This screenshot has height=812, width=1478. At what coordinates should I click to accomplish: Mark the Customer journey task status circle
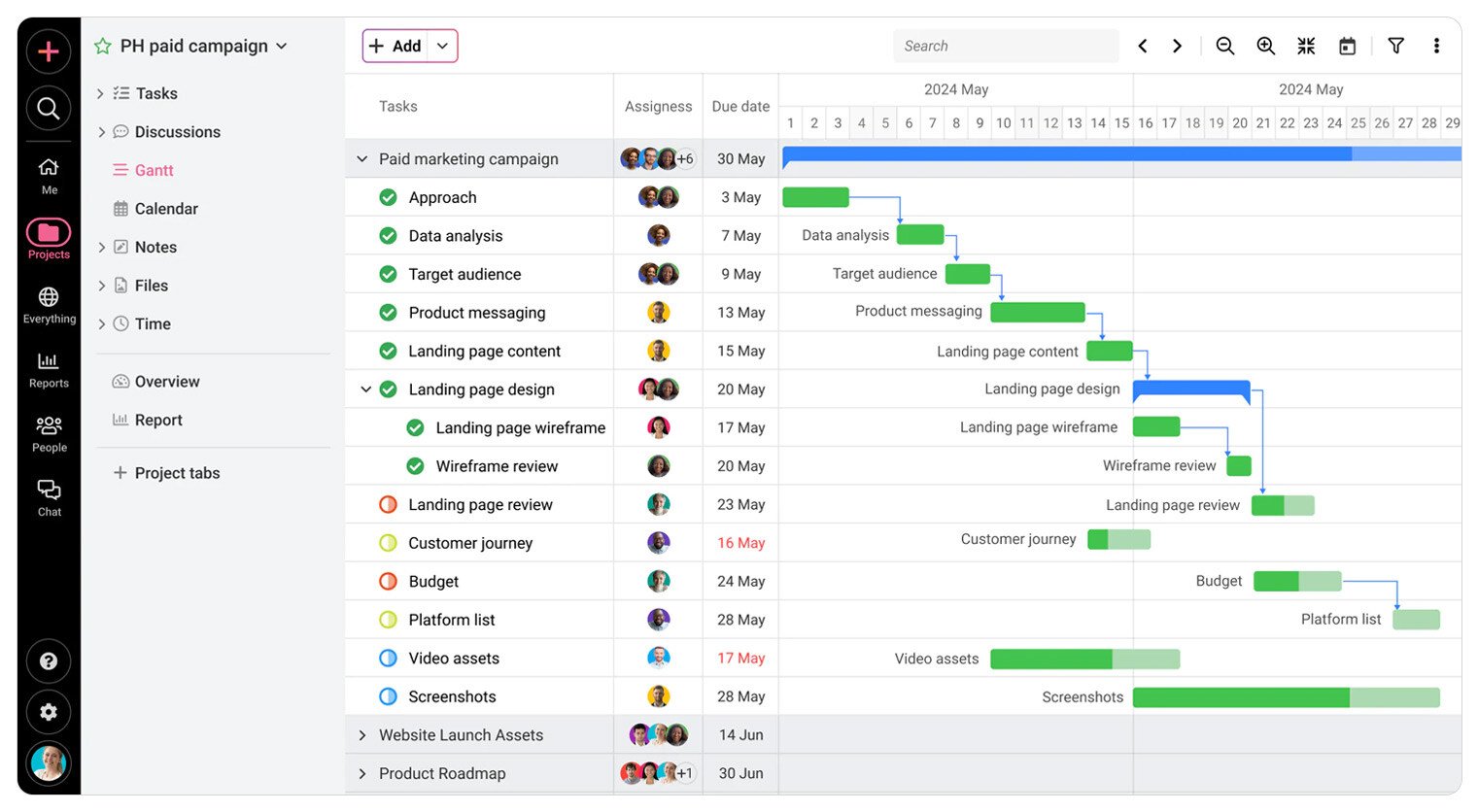click(x=388, y=542)
